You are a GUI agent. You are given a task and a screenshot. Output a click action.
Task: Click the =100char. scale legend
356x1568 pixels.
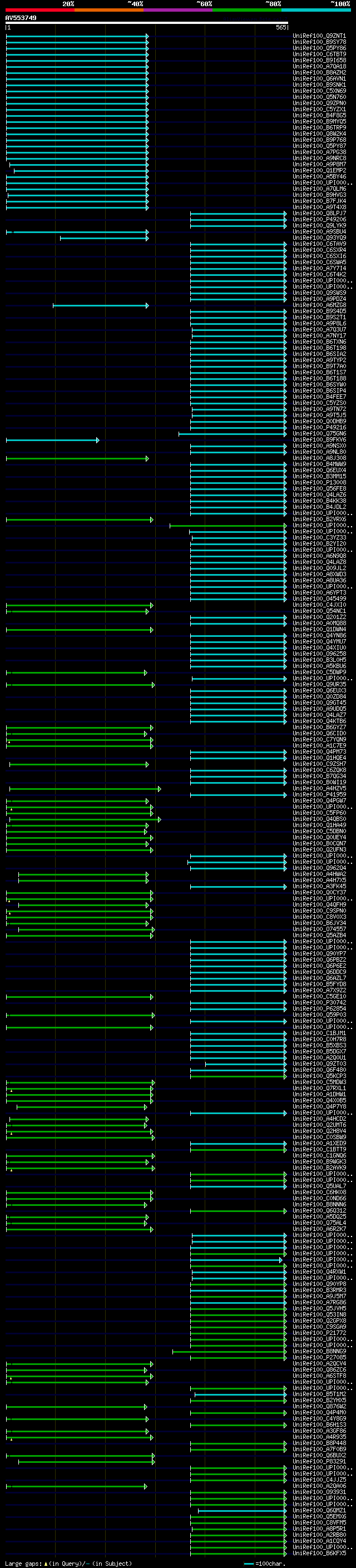click(264, 1563)
